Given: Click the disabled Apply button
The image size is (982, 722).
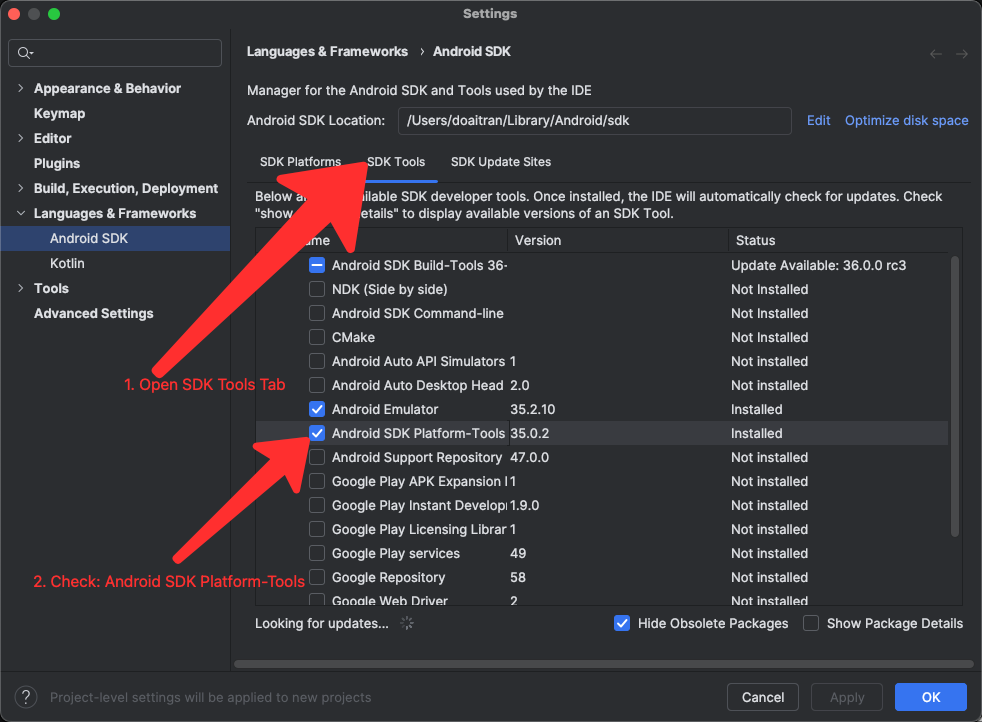Looking at the screenshot, I should 847,697.
